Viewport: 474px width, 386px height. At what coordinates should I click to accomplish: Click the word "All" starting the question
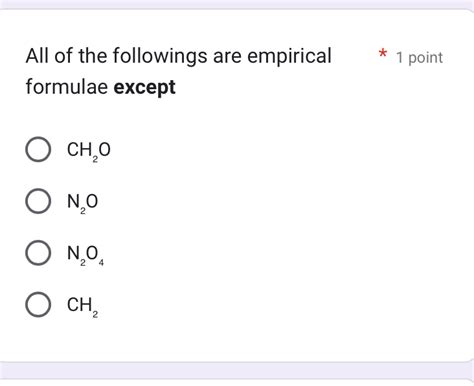click(x=37, y=56)
